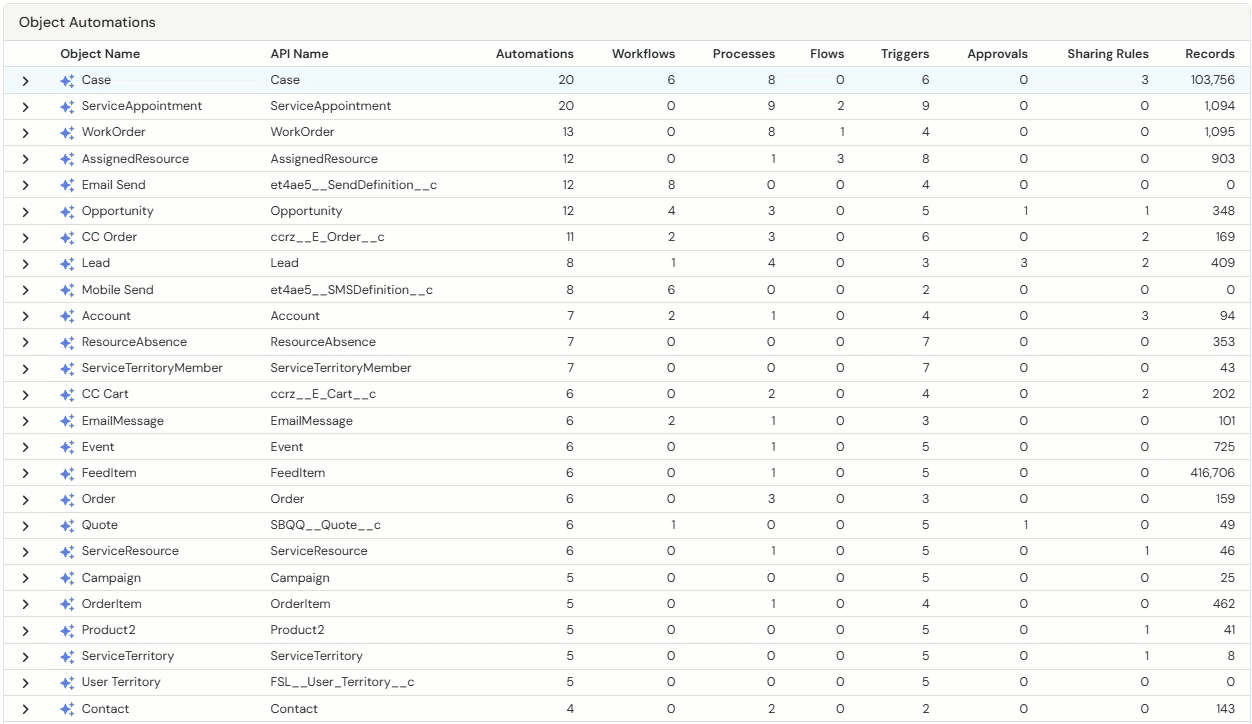The width and height of the screenshot is (1252, 724).
Task: Select API name et4ae5__SMSDefinition__c
Action: [x=351, y=290]
